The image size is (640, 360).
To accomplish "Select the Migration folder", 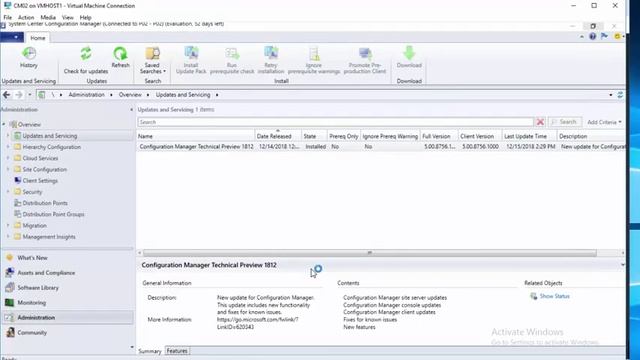I will pos(34,226).
